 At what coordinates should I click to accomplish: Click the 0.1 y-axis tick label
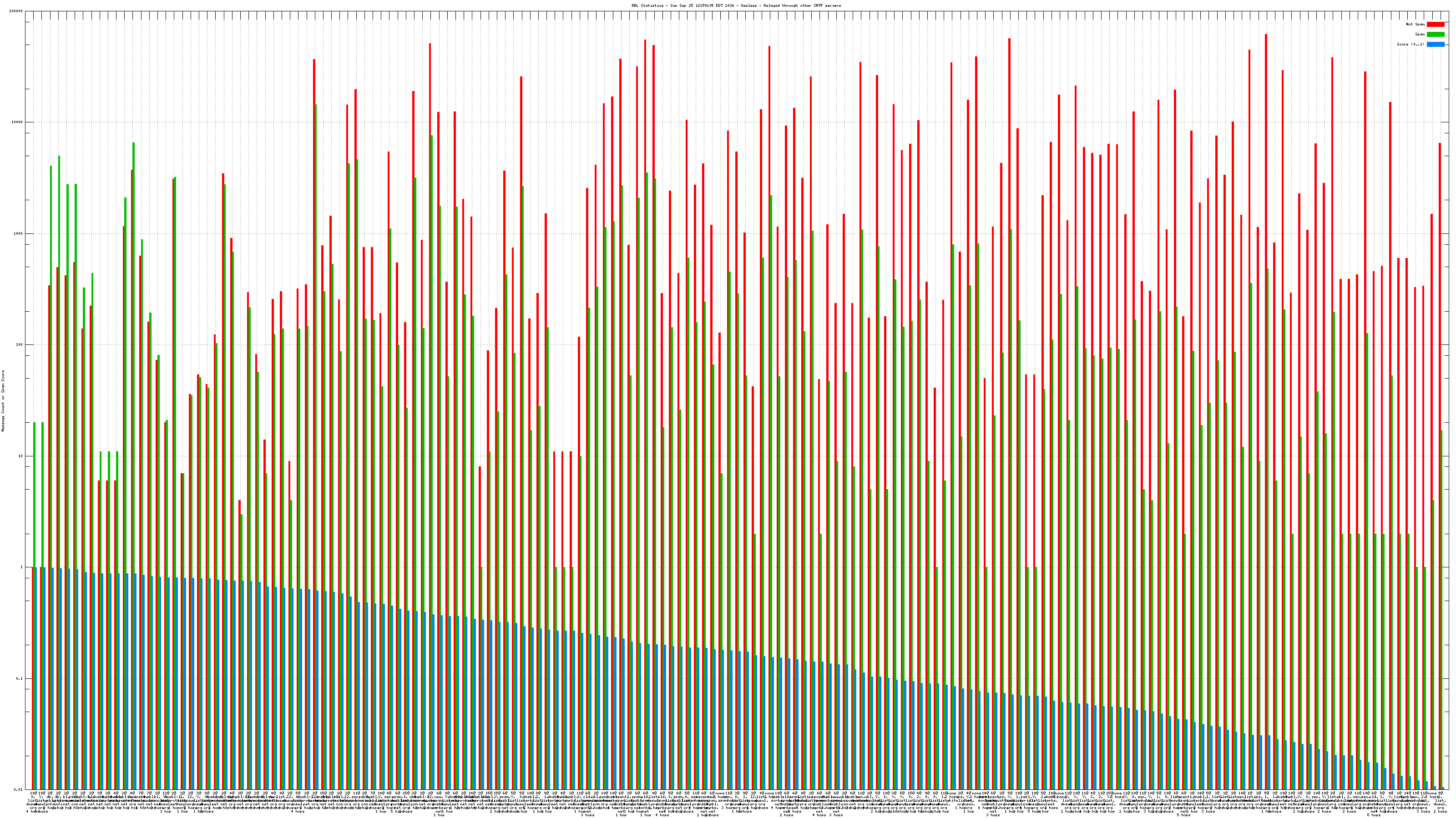[20, 679]
